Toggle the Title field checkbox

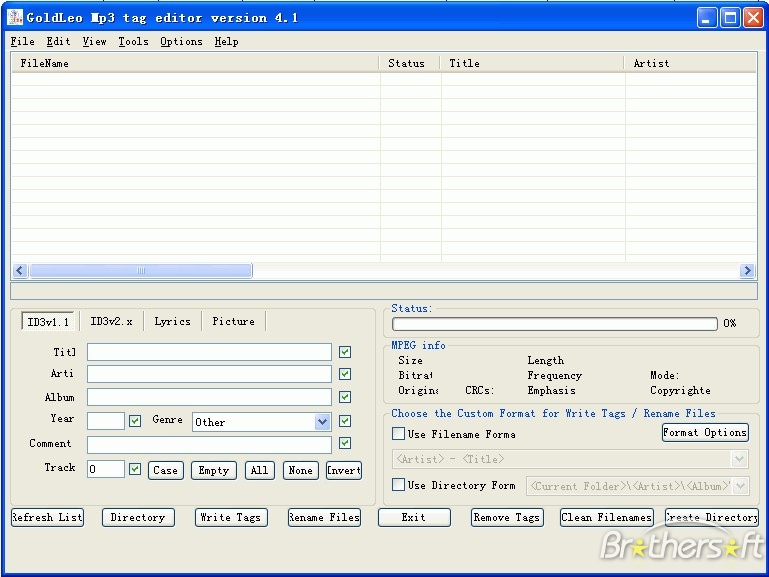point(345,352)
